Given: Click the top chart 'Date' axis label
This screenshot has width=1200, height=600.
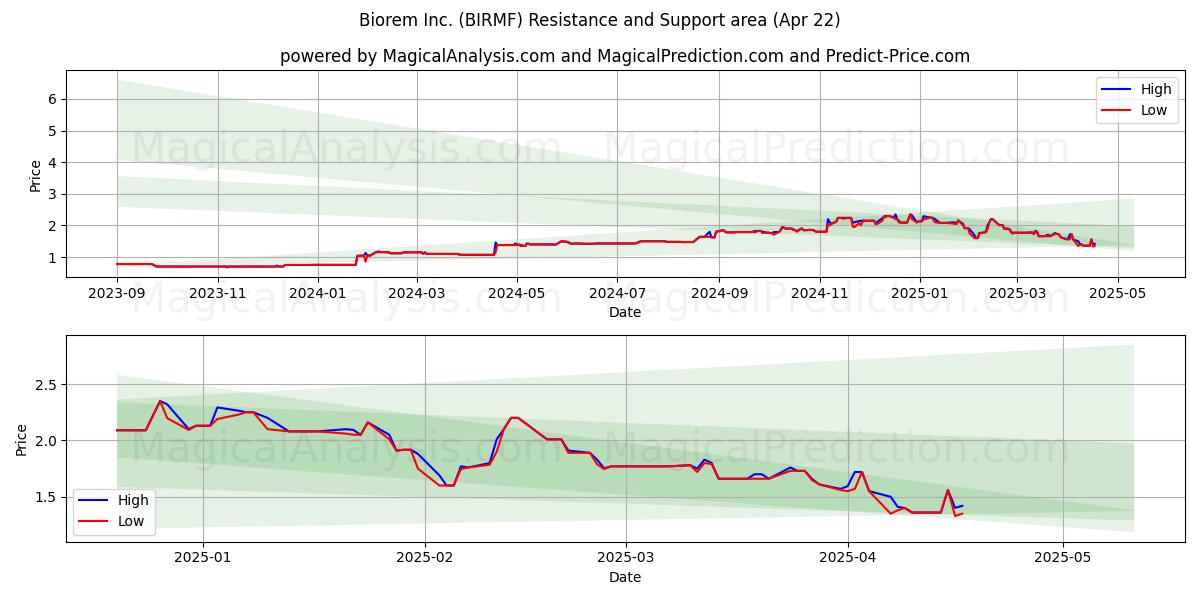Looking at the screenshot, I should tap(625, 313).
